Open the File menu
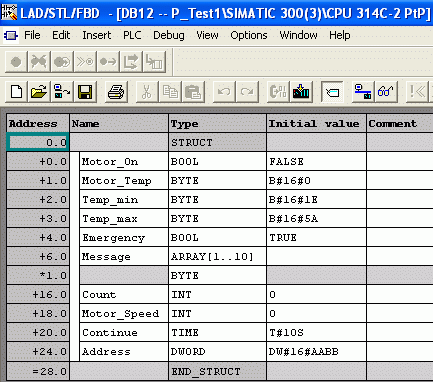This screenshot has height=382, width=433. click(32, 35)
